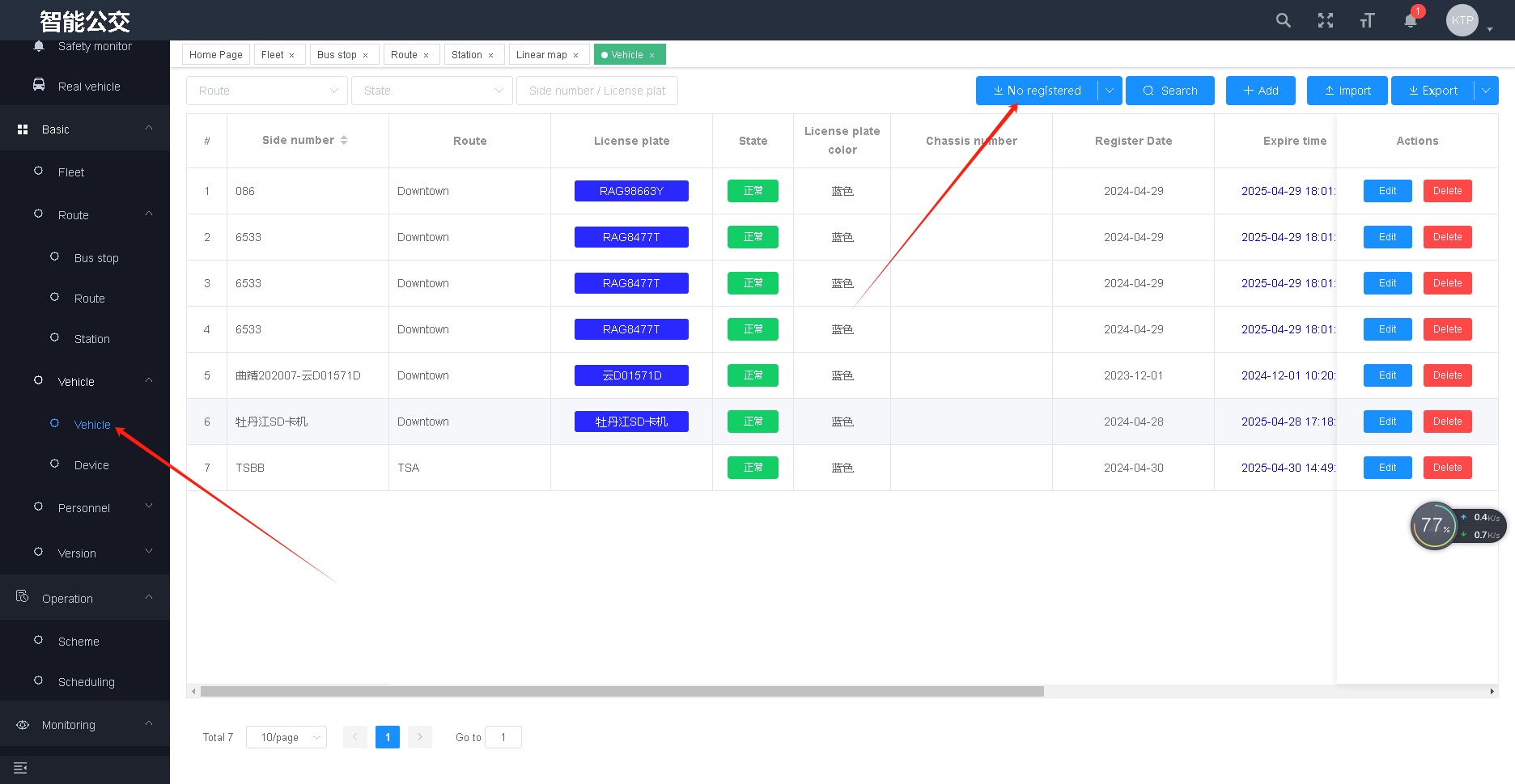Viewport: 1515px width, 784px height.
Task: Open Device in the sidebar menu
Action: point(91,465)
